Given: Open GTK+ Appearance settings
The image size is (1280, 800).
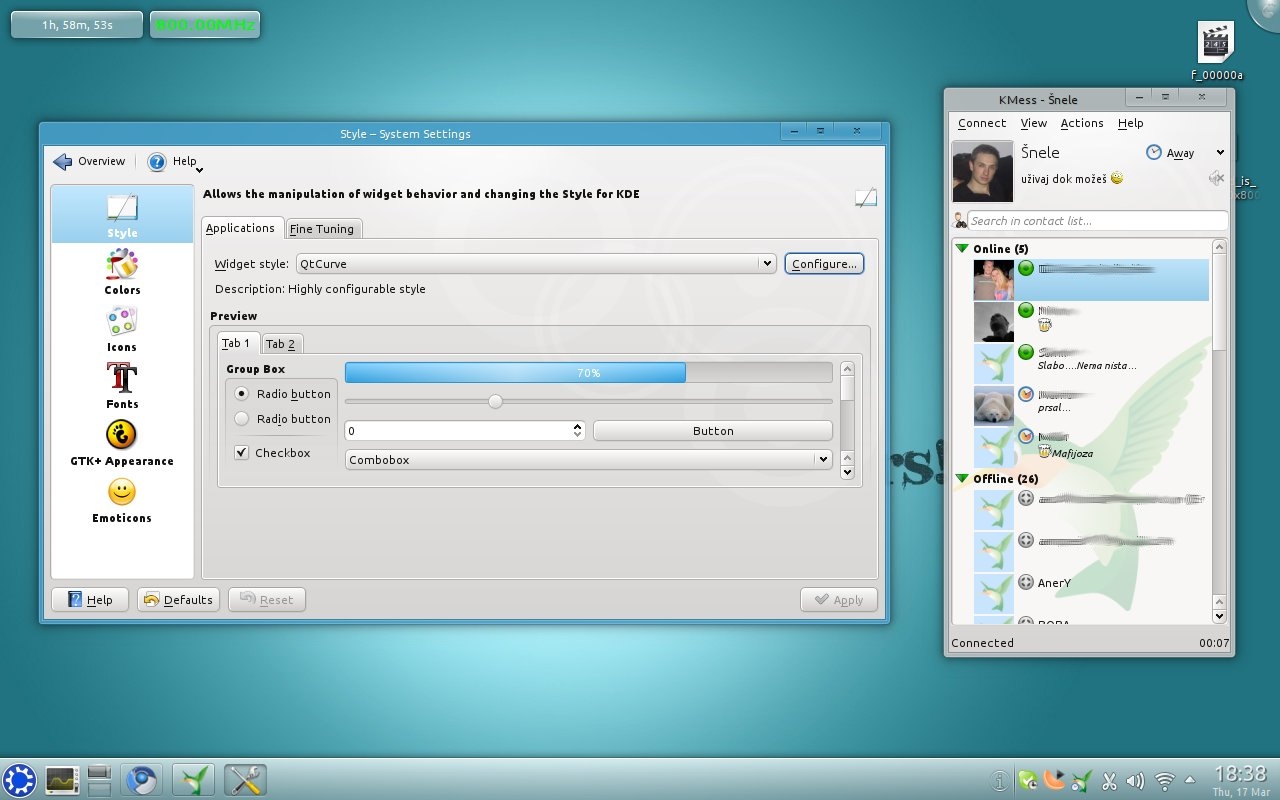Looking at the screenshot, I should click(122, 443).
